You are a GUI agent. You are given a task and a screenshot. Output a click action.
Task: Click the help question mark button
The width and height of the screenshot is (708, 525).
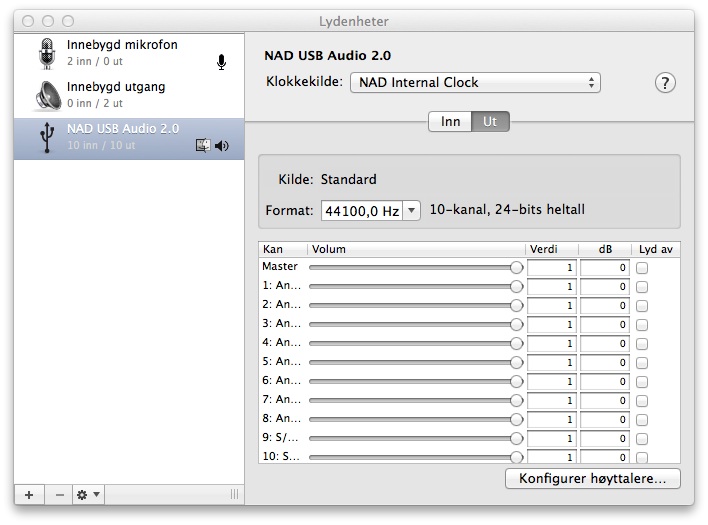(x=665, y=83)
